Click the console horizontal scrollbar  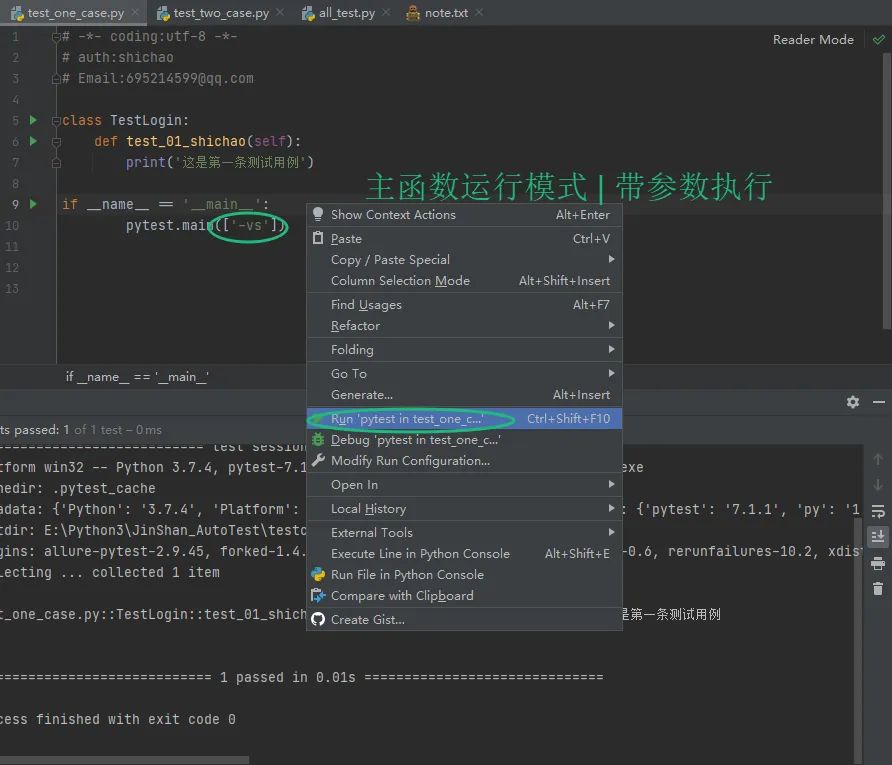coord(124,760)
